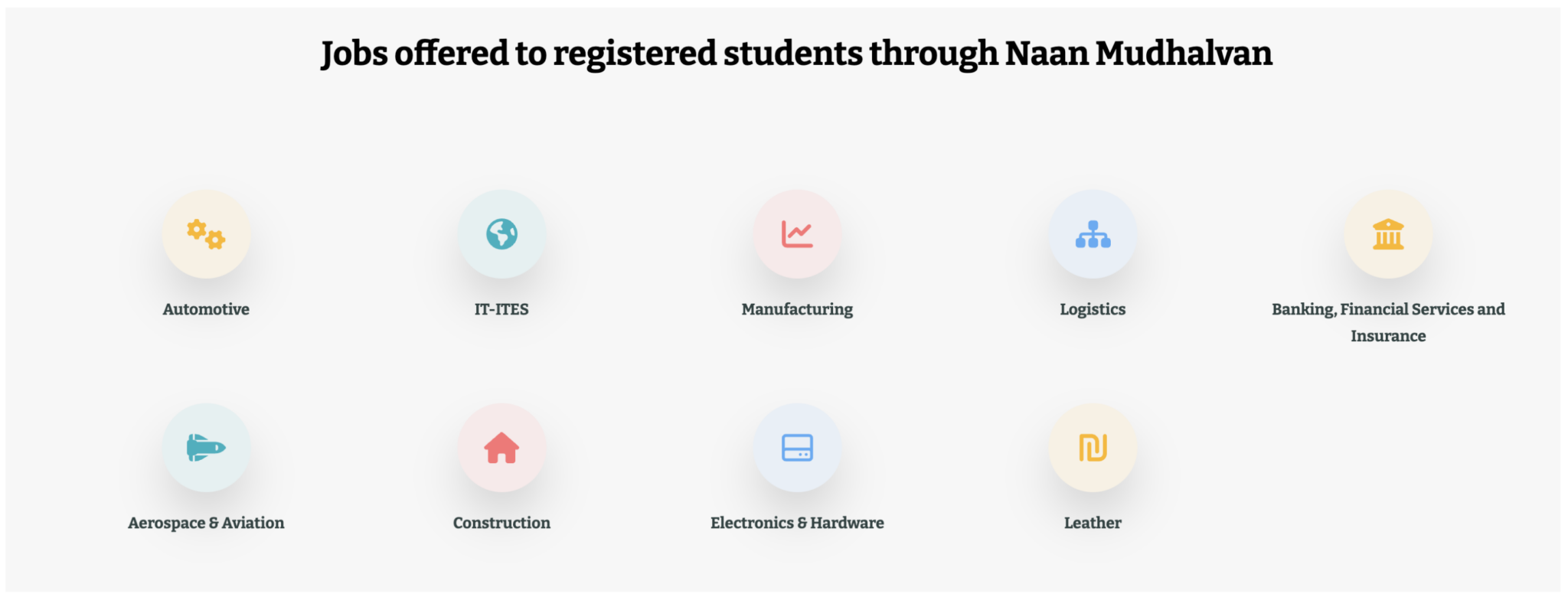Open the IT-ITES category link

[x=501, y=309]
